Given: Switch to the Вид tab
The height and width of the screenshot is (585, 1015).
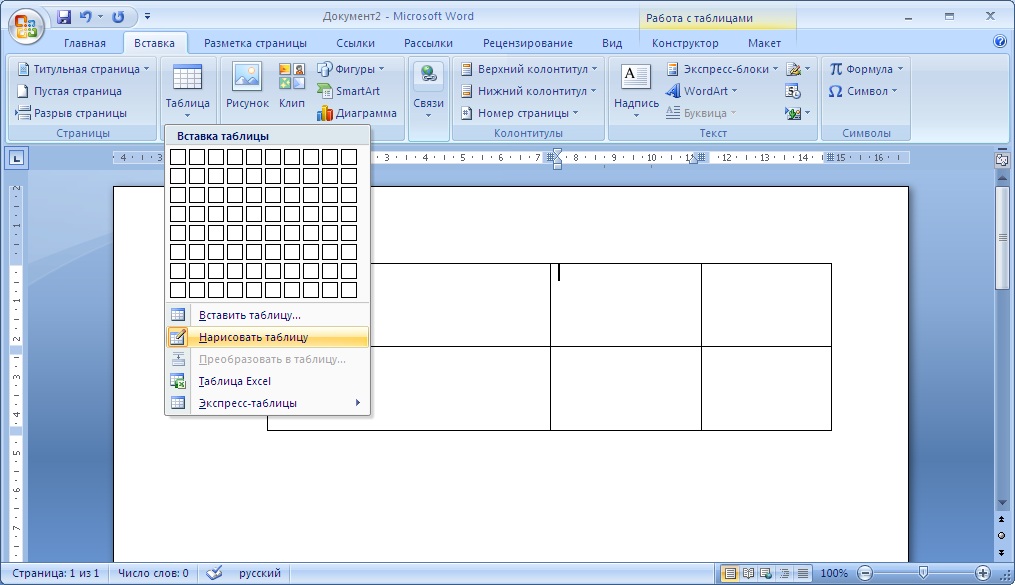Looking at the screenshot, I should 612,43.
